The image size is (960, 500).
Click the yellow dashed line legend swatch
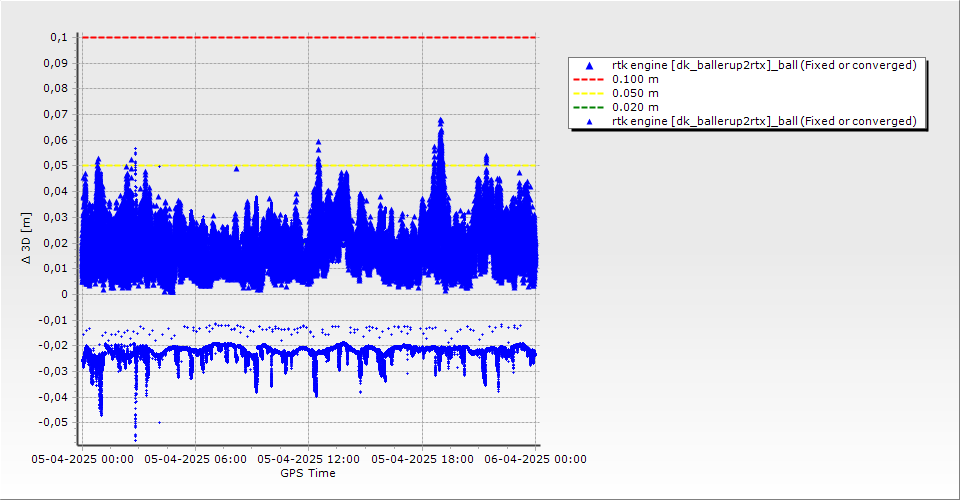pyautogui.click(x=589, y=93)
